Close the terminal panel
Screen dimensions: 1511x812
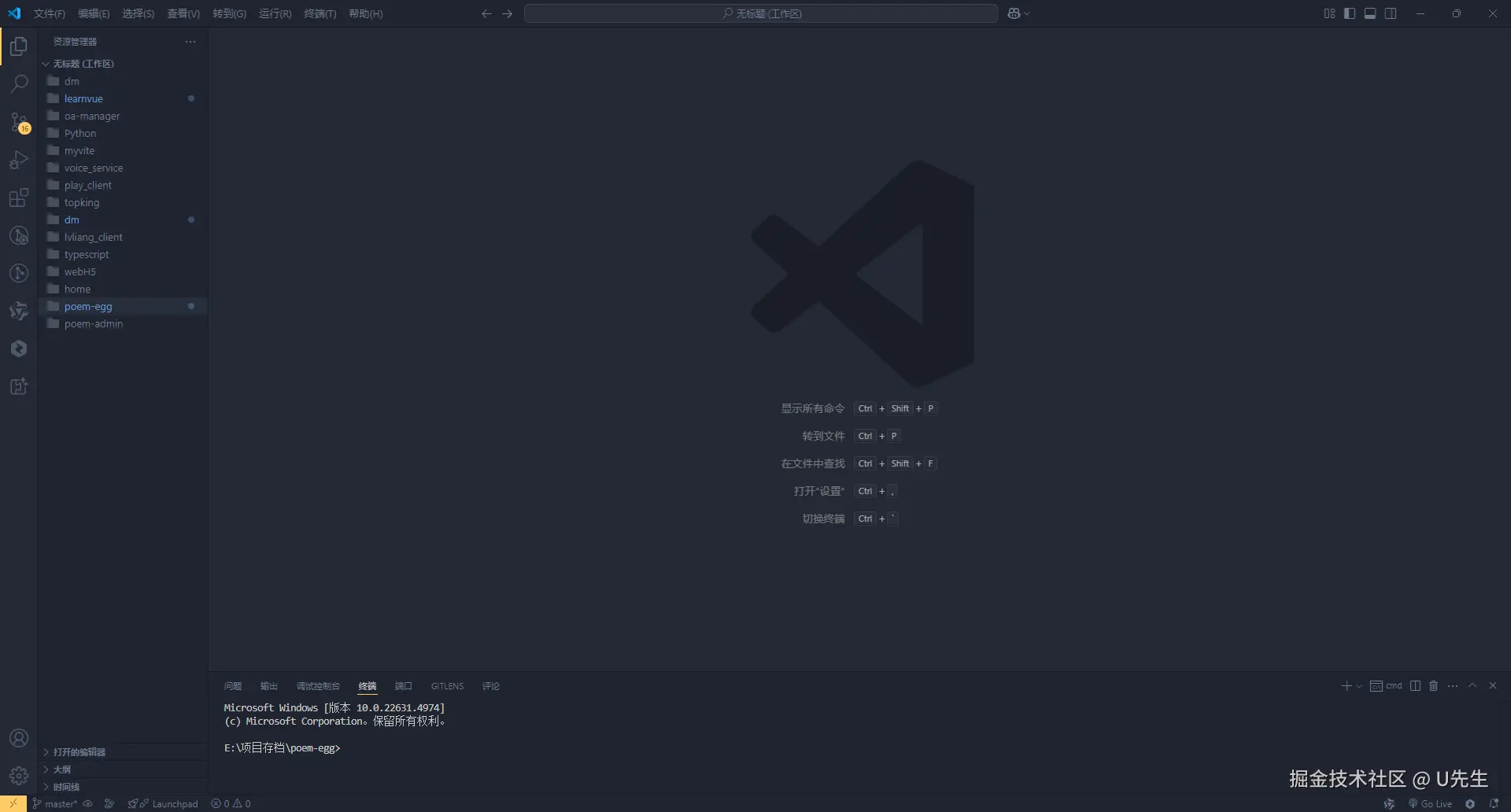tap(1493, 686)
